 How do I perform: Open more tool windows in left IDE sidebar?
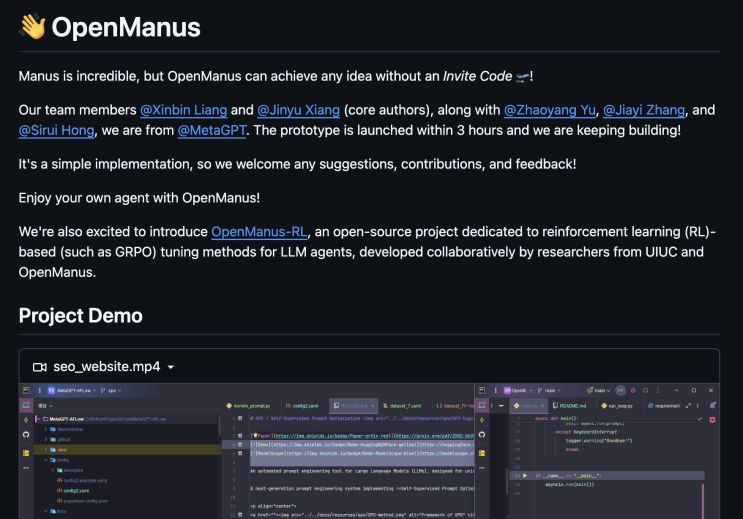26,468
